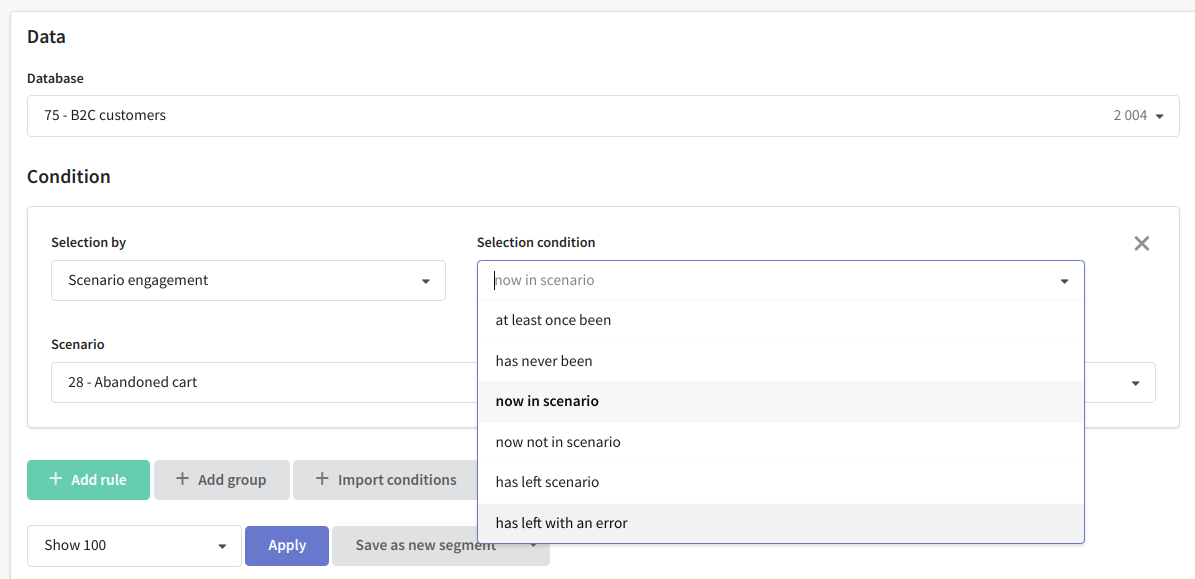The height and width of the screenshot is (579, 1195).
Task: Open the Show 100 dropdown
Action: pos(134,545)
